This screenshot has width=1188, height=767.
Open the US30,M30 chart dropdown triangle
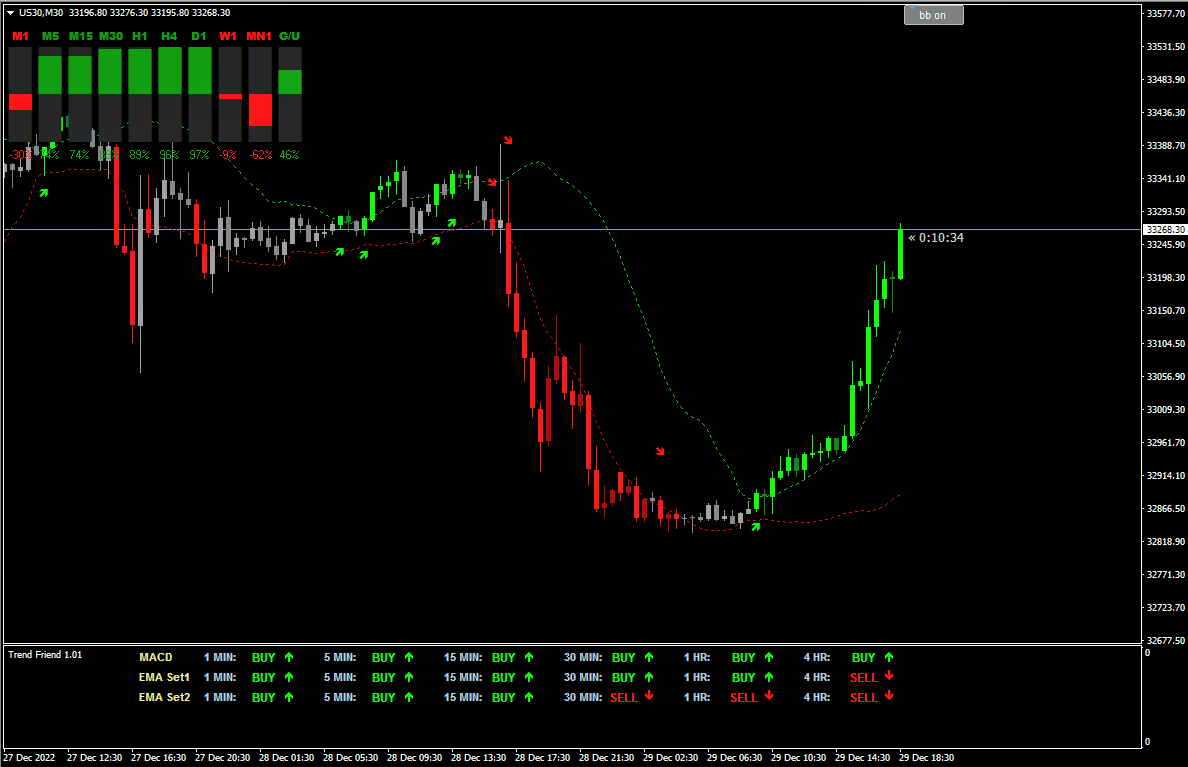(11, 13)
